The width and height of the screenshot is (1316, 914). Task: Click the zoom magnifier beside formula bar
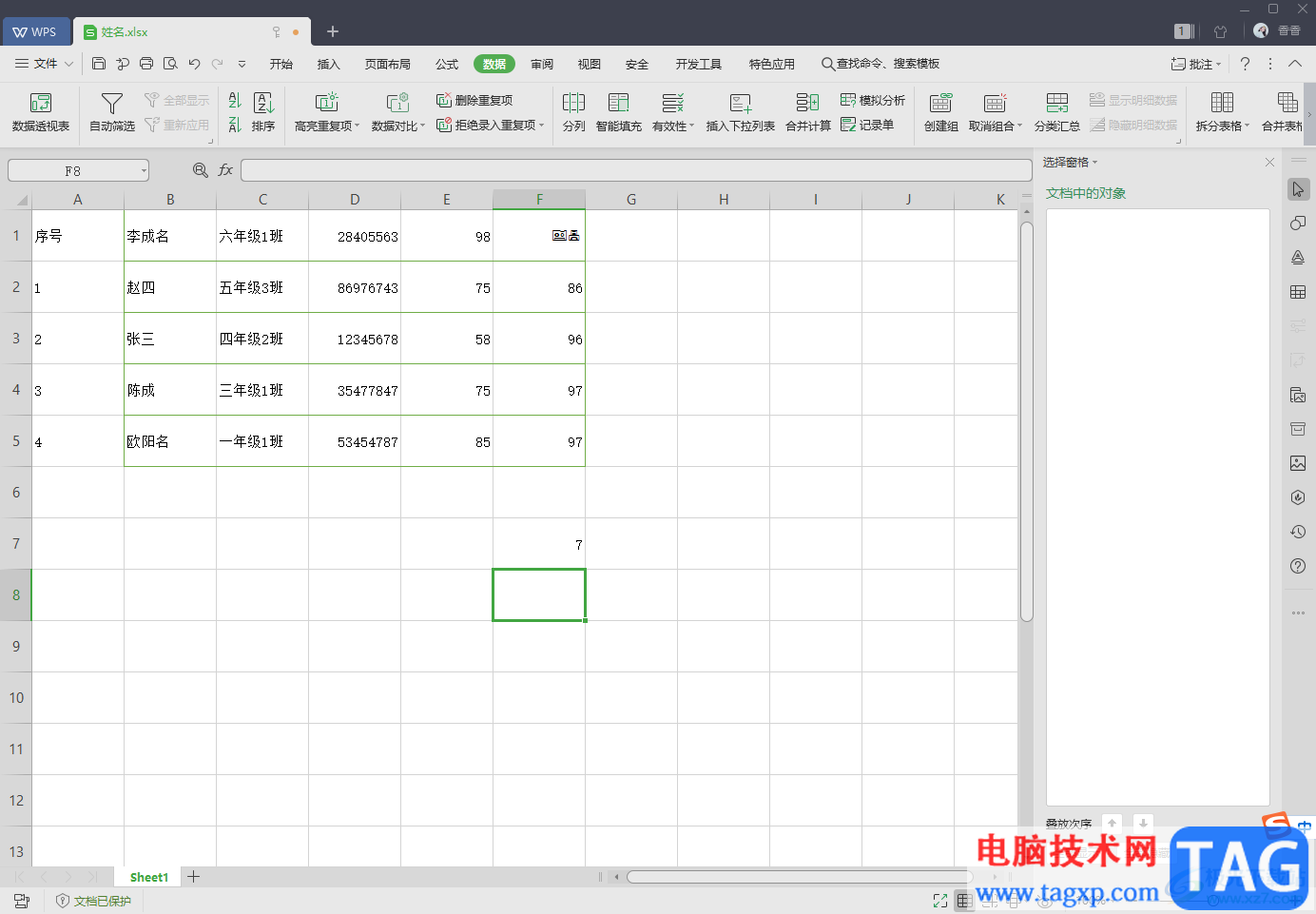[201, 170]
